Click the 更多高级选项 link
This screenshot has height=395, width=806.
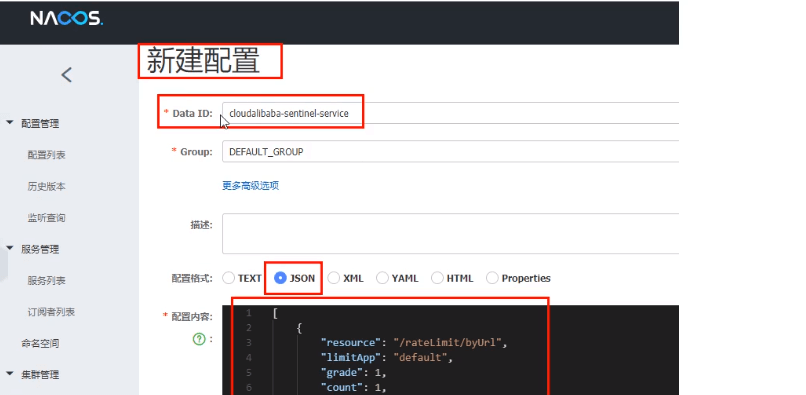coord(250,186)
